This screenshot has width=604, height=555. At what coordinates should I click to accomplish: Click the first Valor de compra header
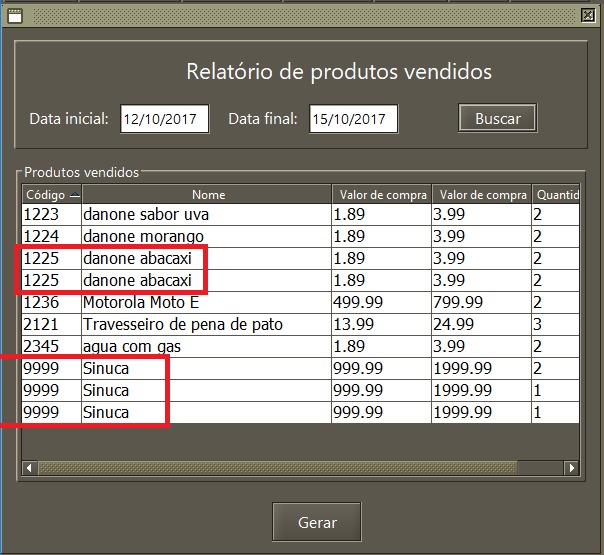(x=382, y=195)
